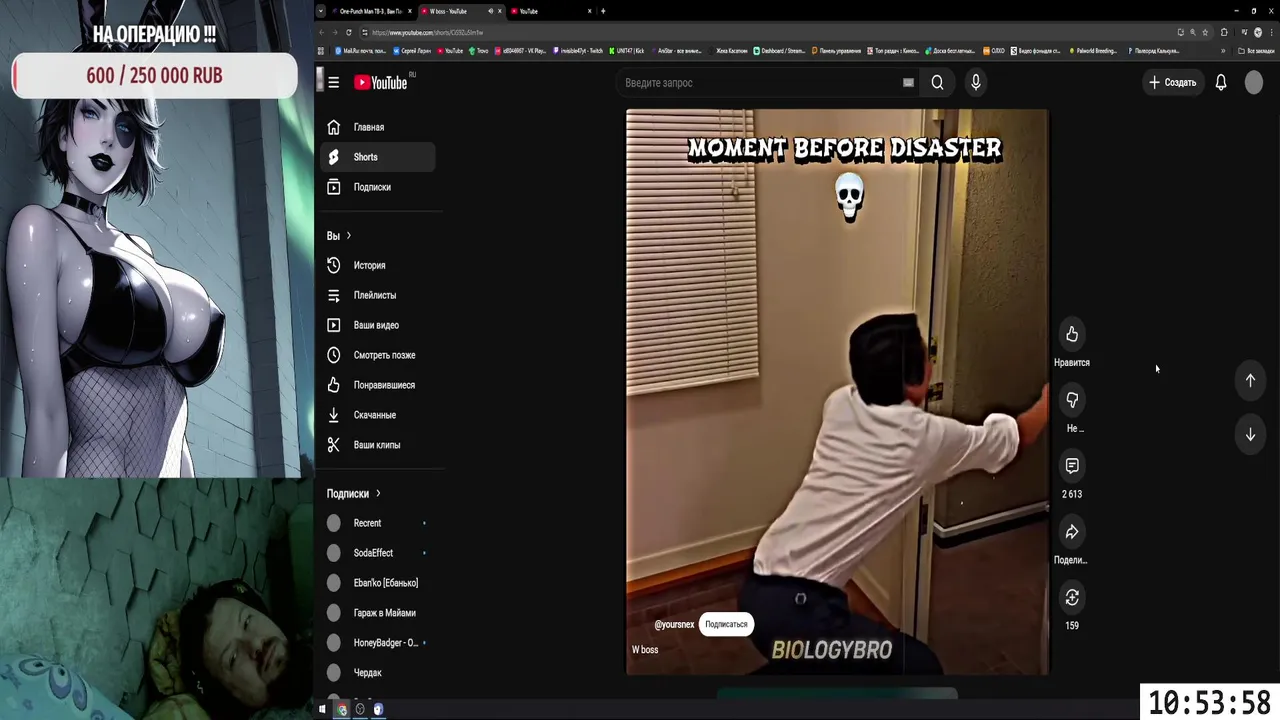Click the search magnifier button
This screenshot has width=1280, height=720.
tap(937, 83)
